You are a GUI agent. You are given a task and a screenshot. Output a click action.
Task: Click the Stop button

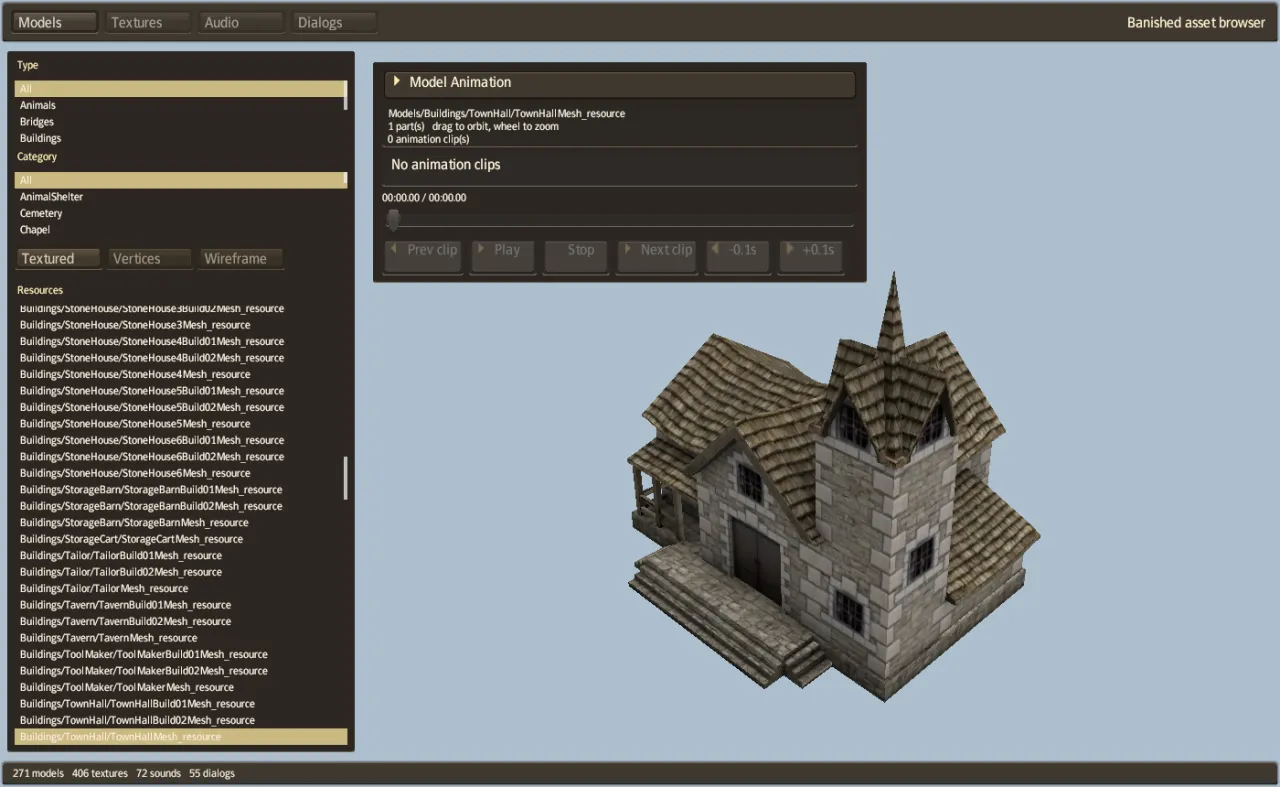click(576, 256)
